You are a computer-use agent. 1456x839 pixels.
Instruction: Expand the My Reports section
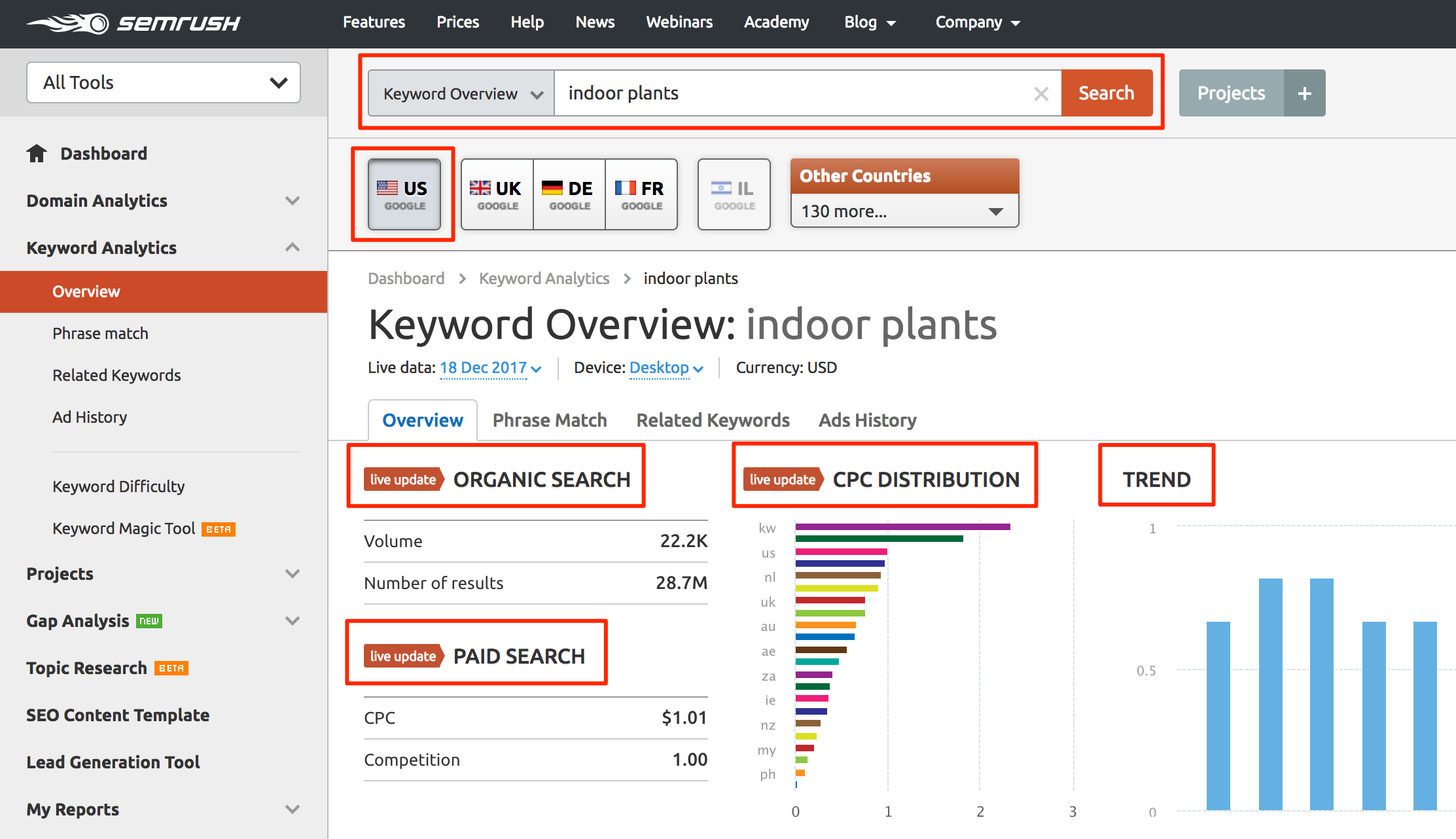pyautogui.click(x=293, y=809)
